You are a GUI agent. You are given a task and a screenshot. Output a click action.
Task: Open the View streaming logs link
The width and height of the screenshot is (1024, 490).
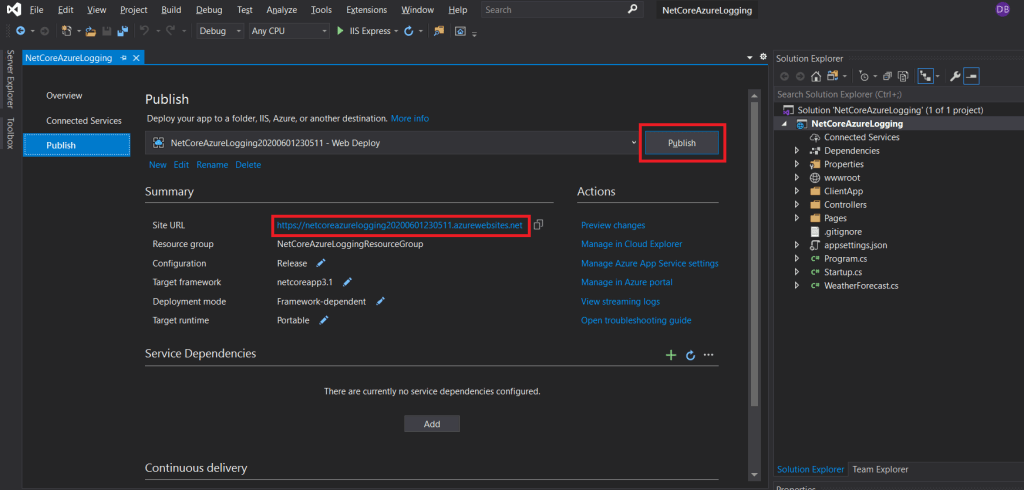(620, 301)
